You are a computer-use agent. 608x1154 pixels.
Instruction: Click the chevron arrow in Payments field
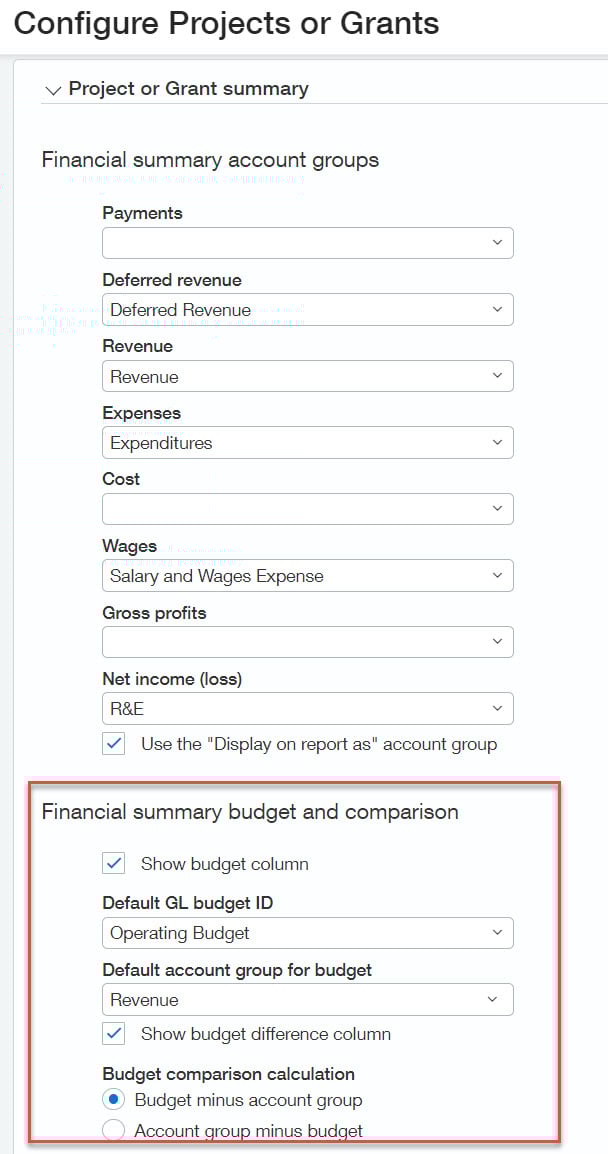pos(497,243)
